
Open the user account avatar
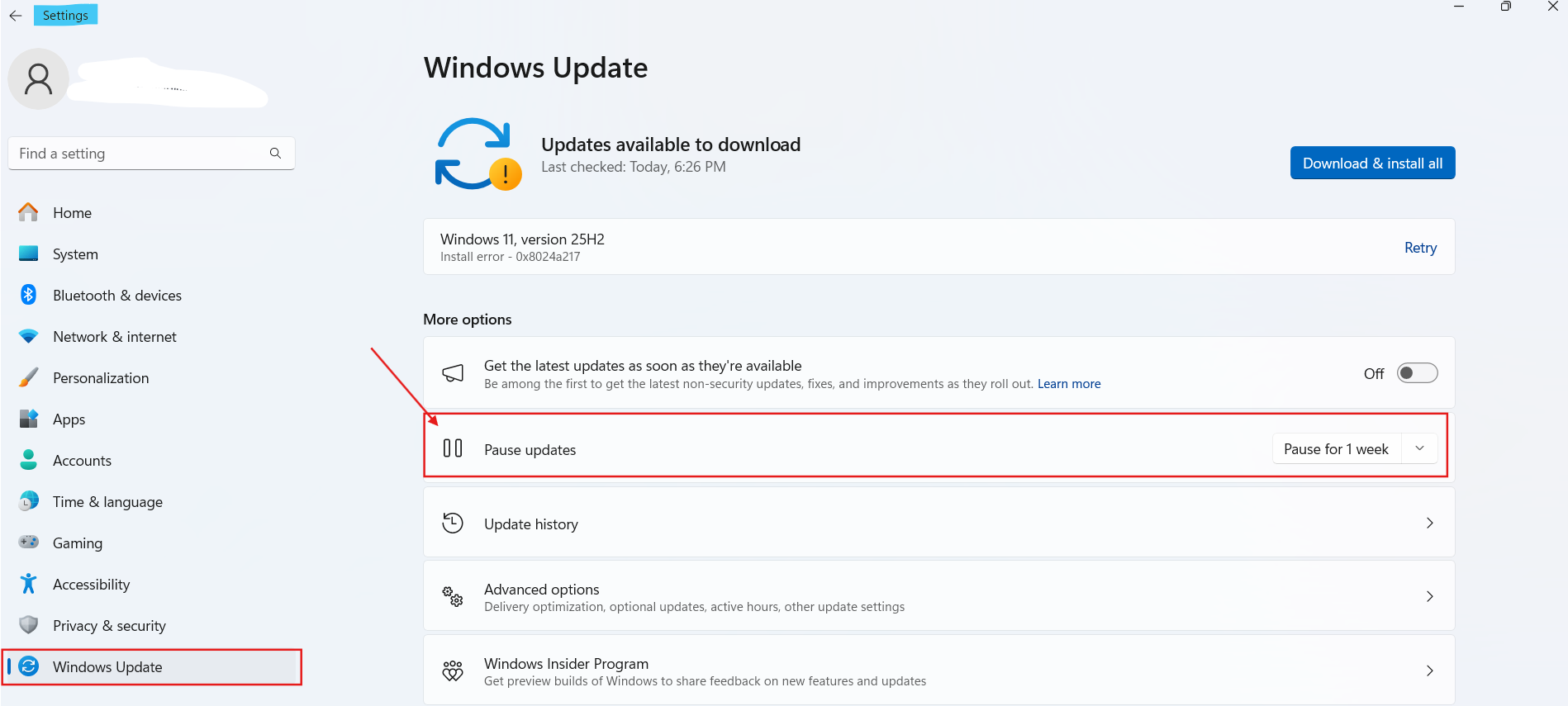[38, 79]
